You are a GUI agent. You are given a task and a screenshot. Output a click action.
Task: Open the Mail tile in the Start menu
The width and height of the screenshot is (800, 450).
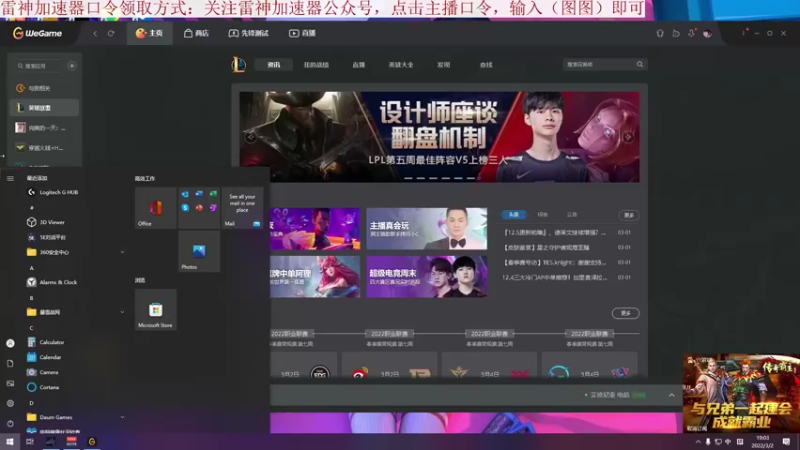click(242, 208)
